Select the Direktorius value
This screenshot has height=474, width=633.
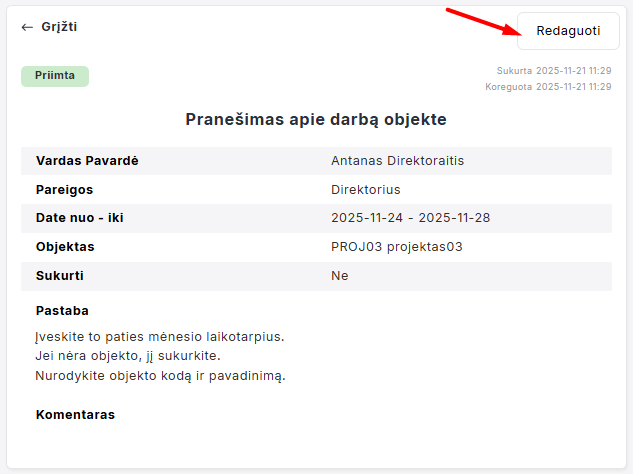click(x=365, y=189)
